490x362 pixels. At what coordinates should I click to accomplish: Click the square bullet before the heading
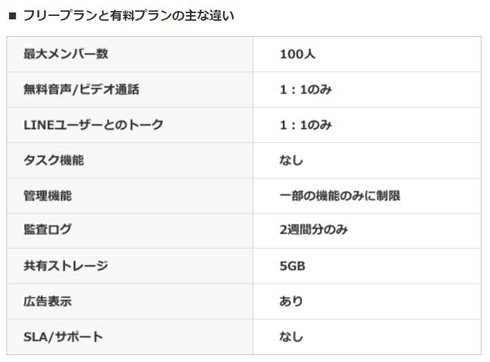click(12, 16)
